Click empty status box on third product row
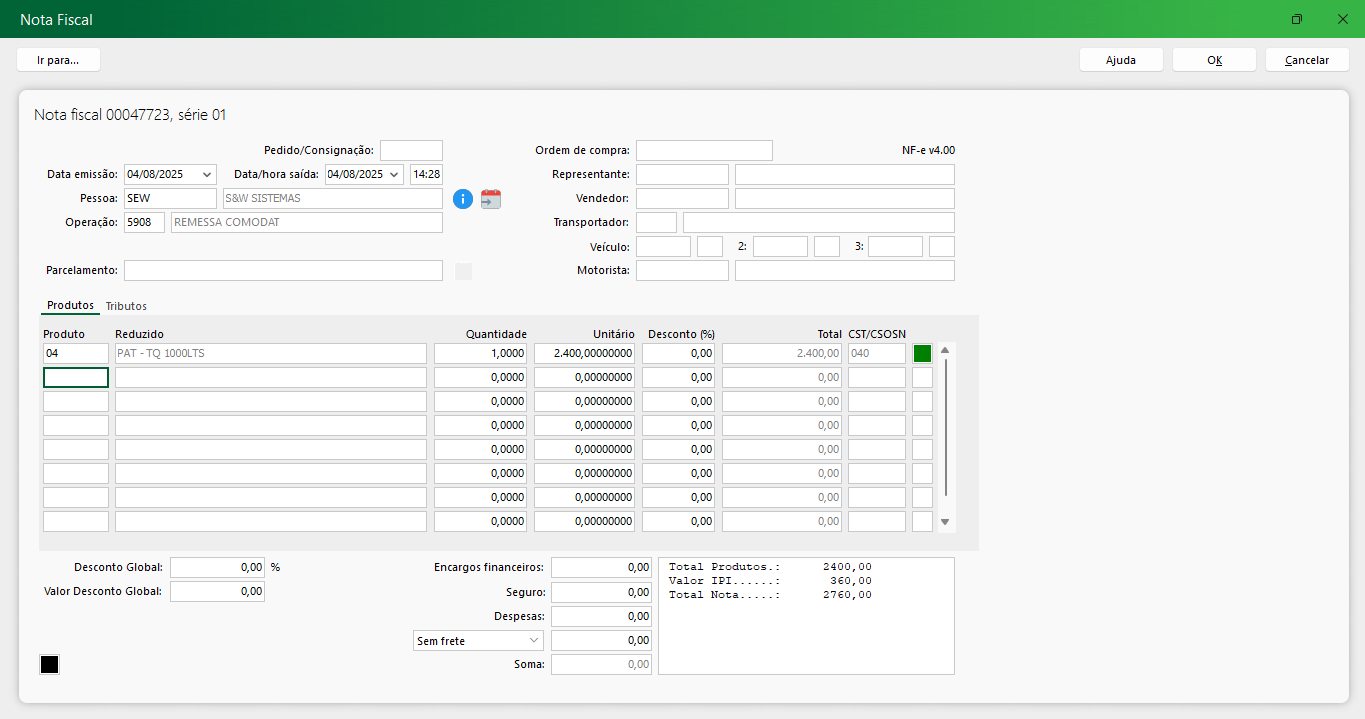Viewport: 1365px width, 719px height. [922, 401]
